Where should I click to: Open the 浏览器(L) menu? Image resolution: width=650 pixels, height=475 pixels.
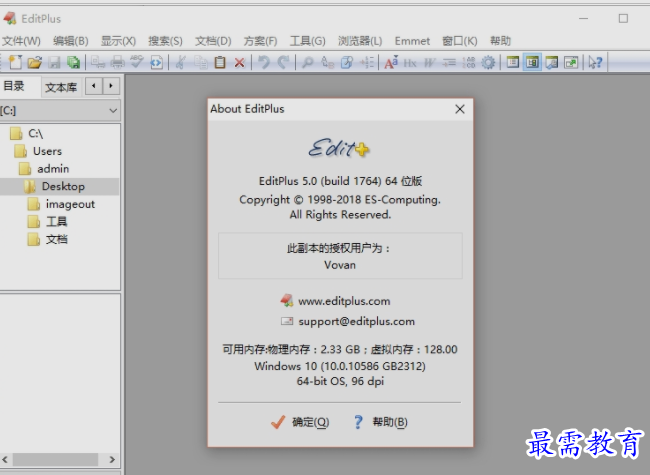pyautogui.click(x=360, y=41)
